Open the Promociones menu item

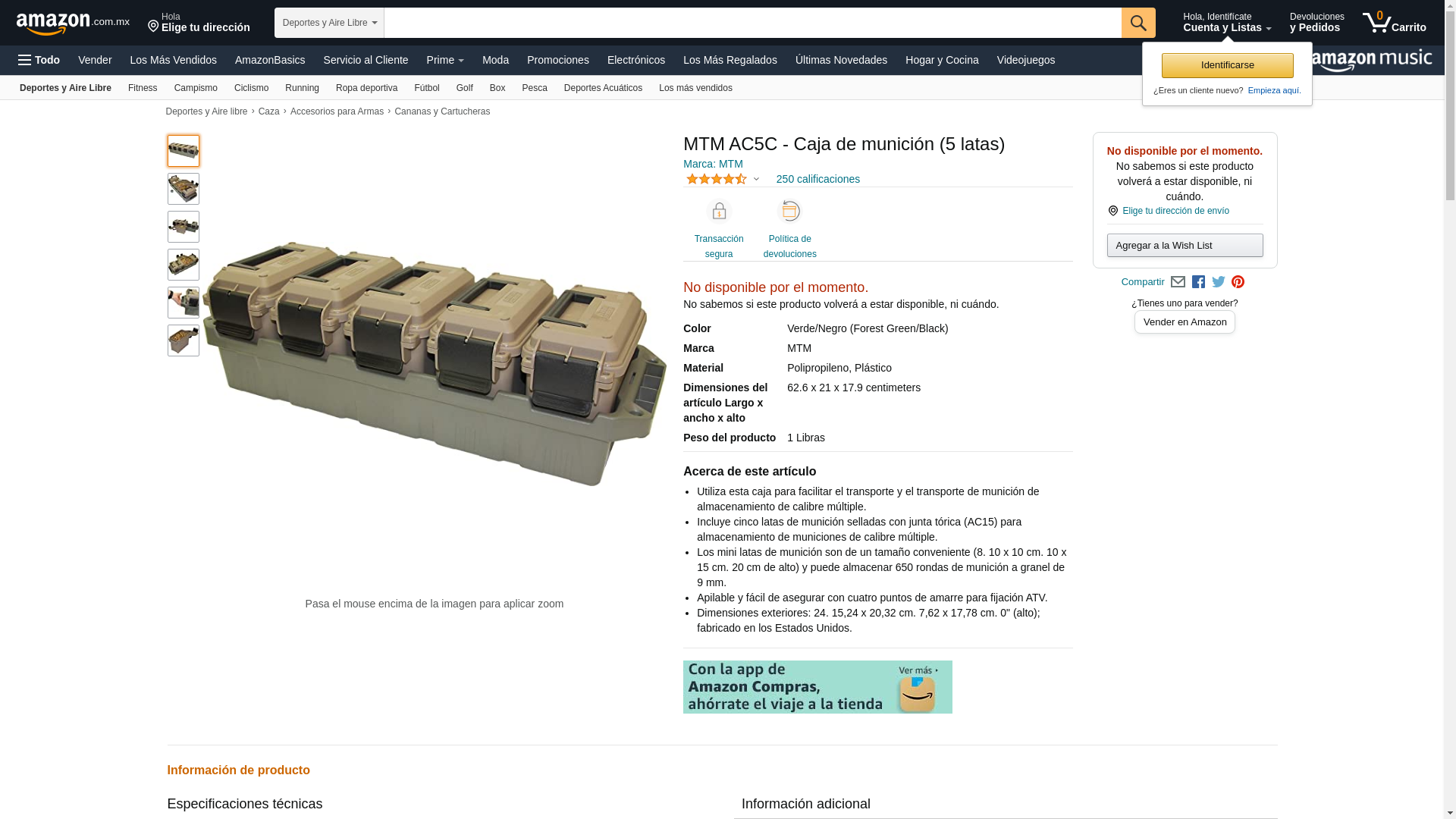[x=558, y=60]
